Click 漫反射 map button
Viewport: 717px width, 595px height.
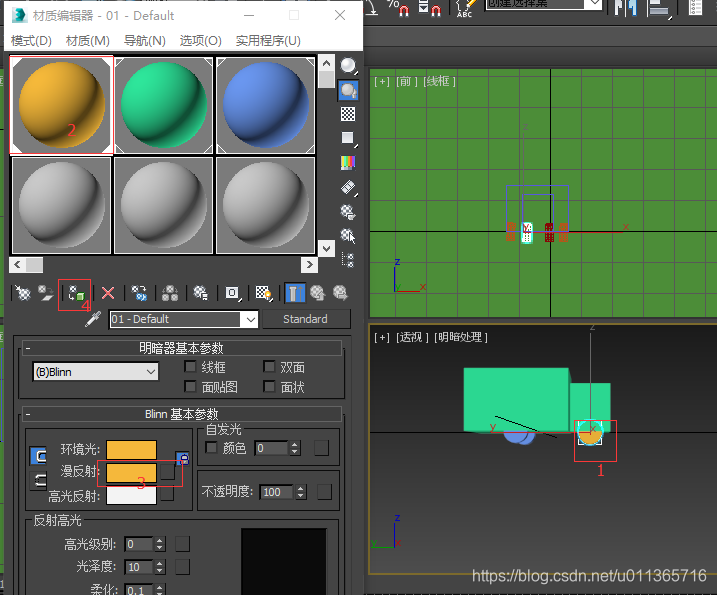tap(167, 472)
